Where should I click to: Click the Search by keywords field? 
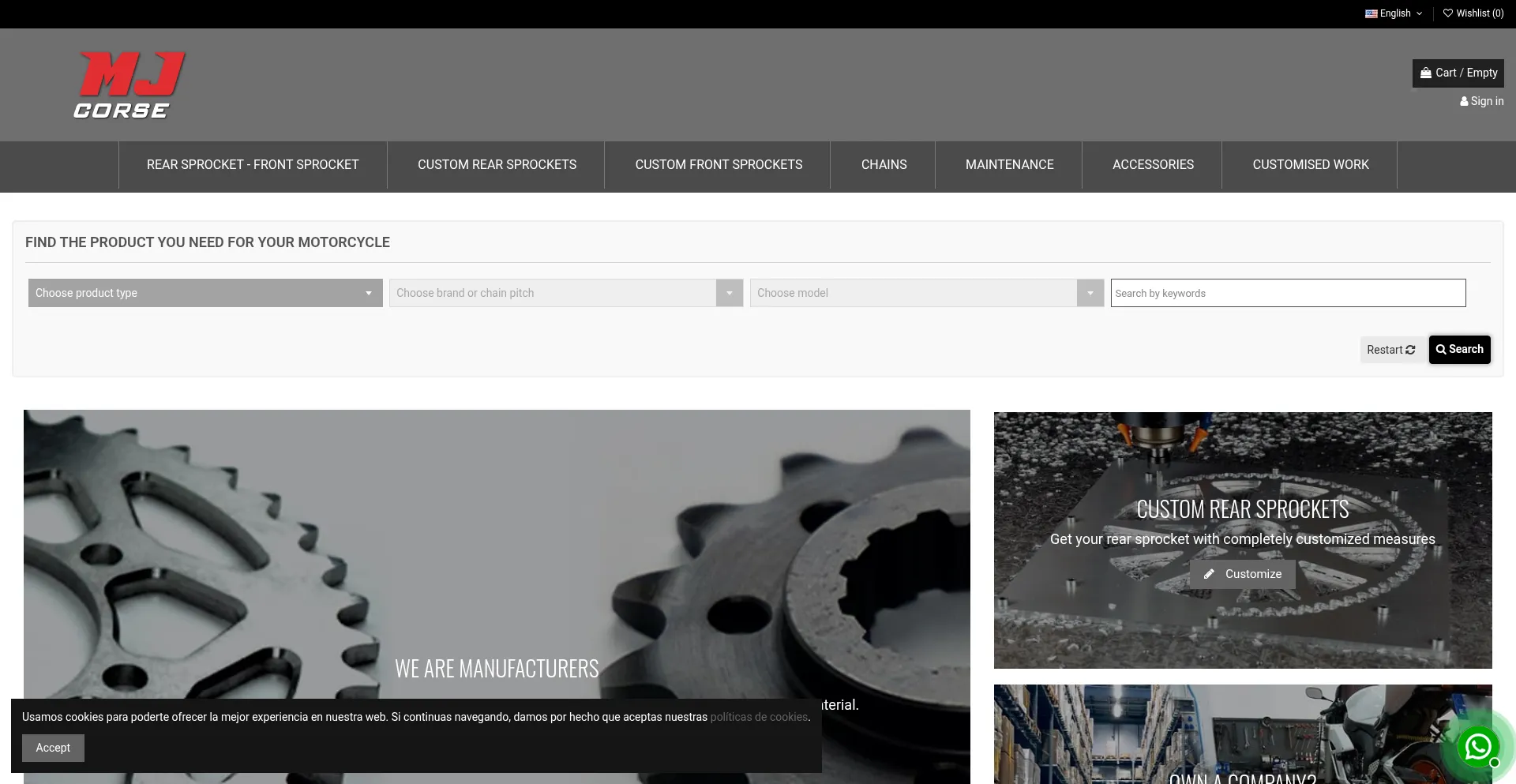tap(1287, 293)
